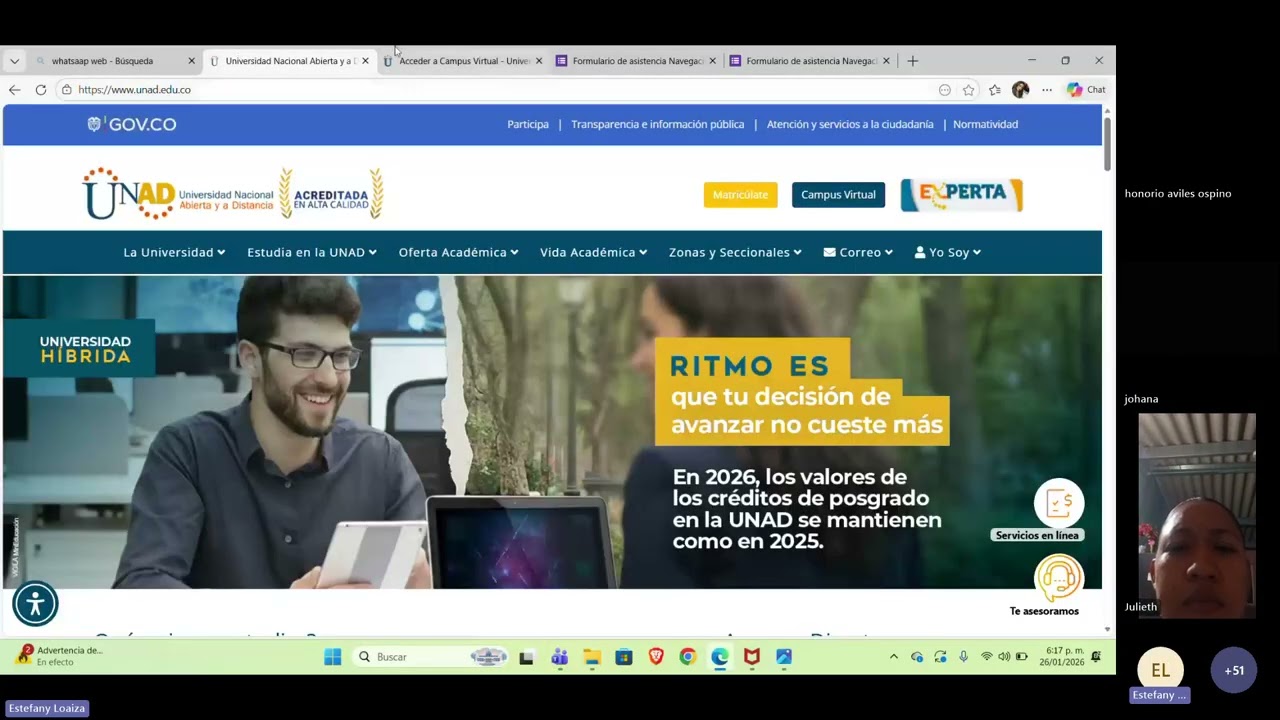The width and height of the screenshot is (1280, 720).
Task: Add page to favorites with star icon
Action: pos(969,90)
